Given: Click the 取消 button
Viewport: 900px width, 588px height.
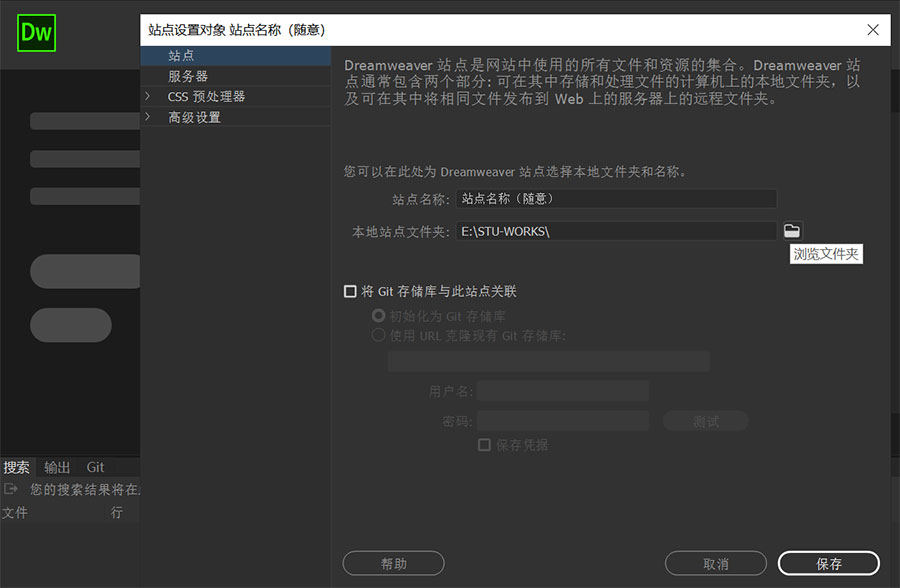Looking at the screenshot, I should pyautogui.click(x=715, y=564).
